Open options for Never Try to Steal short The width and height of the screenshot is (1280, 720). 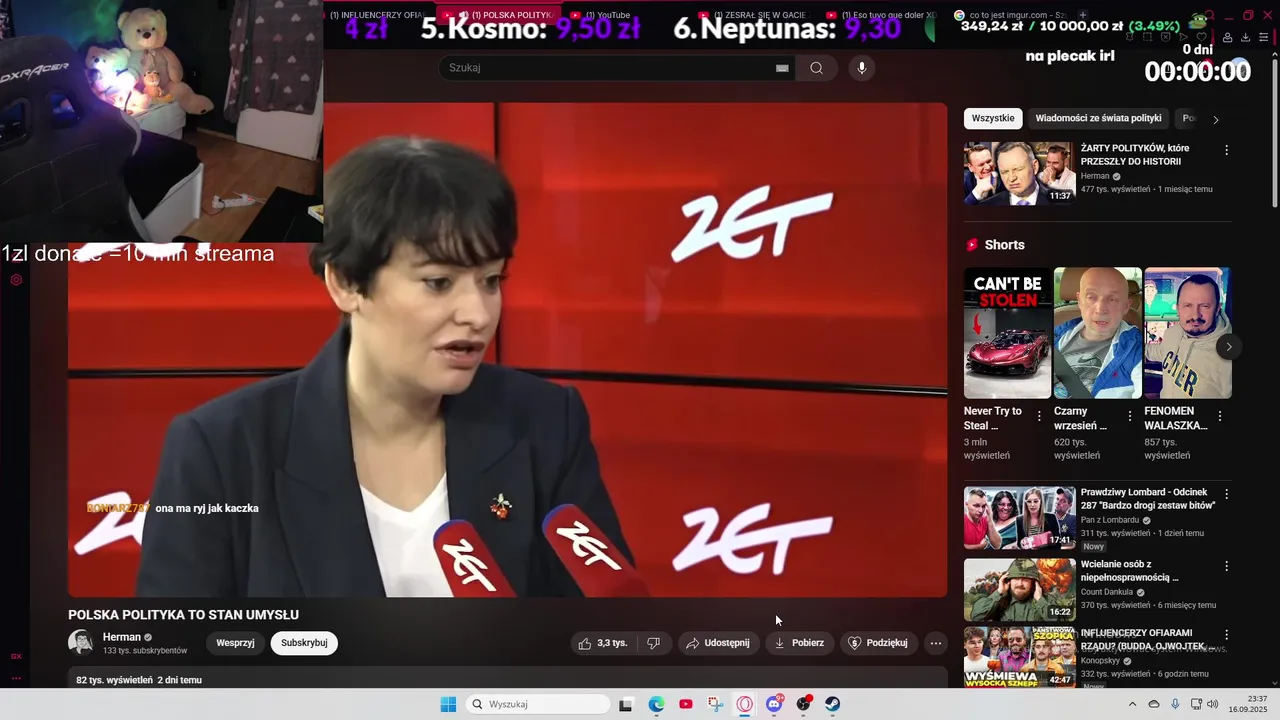[x=1039, y=416]
